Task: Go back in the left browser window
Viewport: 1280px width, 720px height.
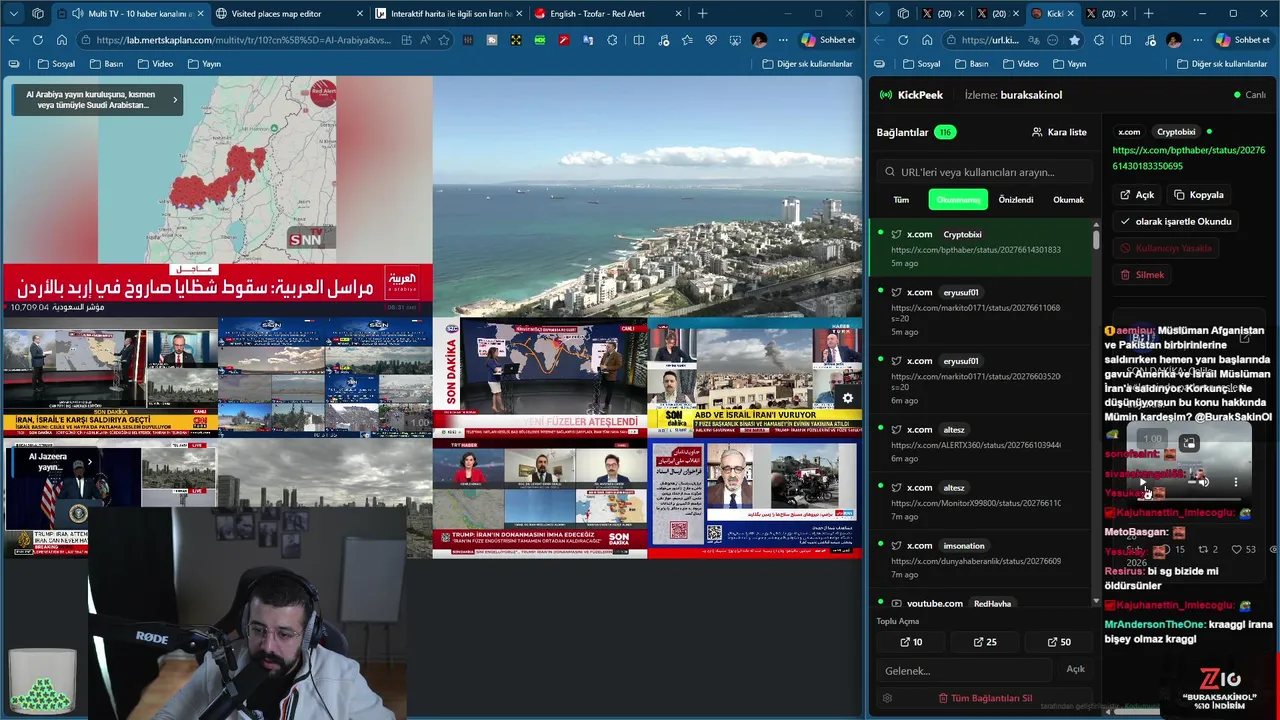Action: (x=13, y=40)
